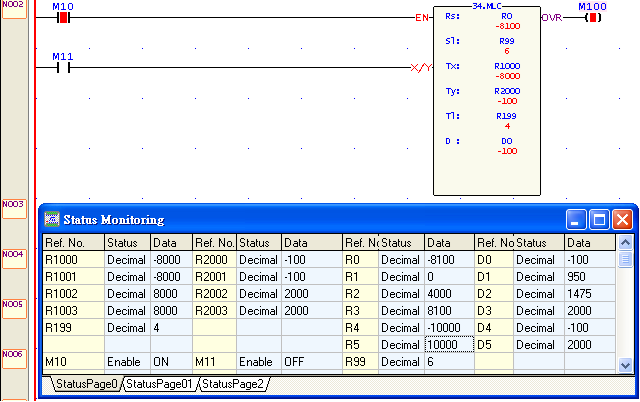Click the M10 data cell showing ON
This screenshot has width=640, height=402.
pos(171,362)
